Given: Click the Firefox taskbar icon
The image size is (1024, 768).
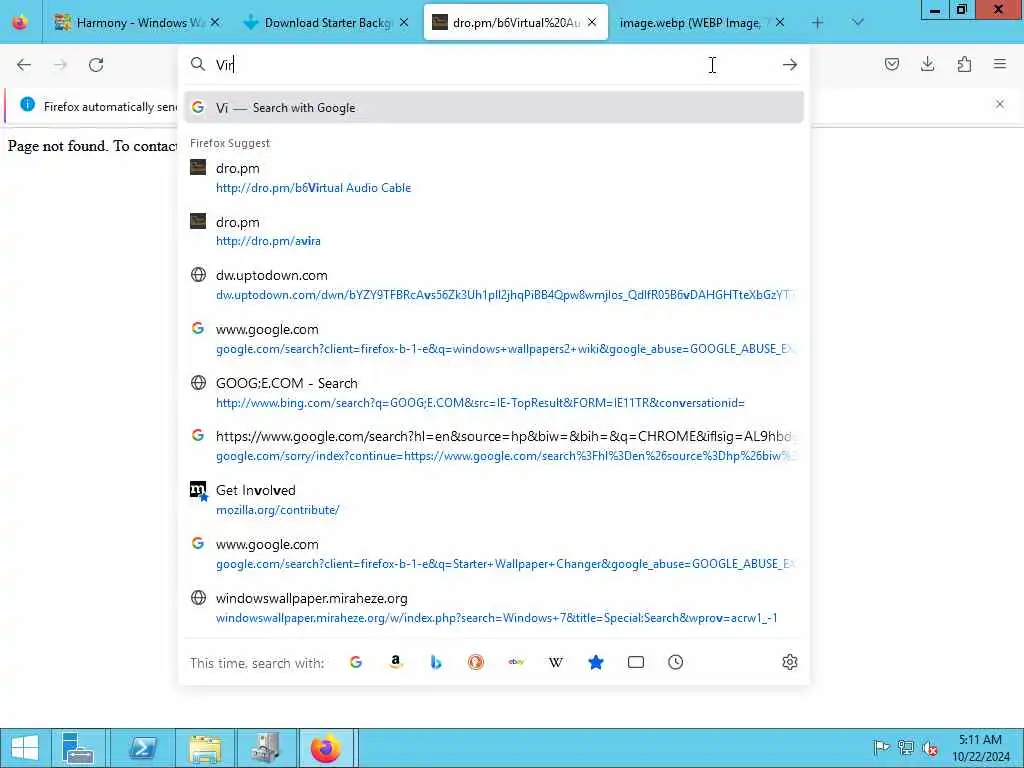Looking at the screenshot, I should click(326, 748).
